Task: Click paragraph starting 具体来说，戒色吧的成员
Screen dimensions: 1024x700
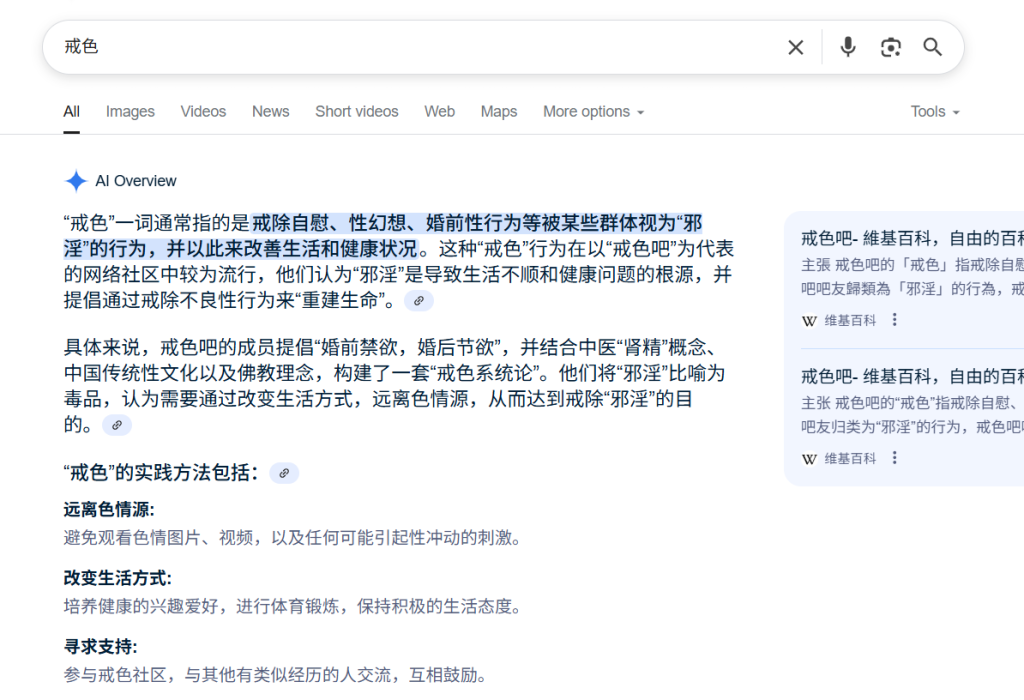Action: (394, 386)
